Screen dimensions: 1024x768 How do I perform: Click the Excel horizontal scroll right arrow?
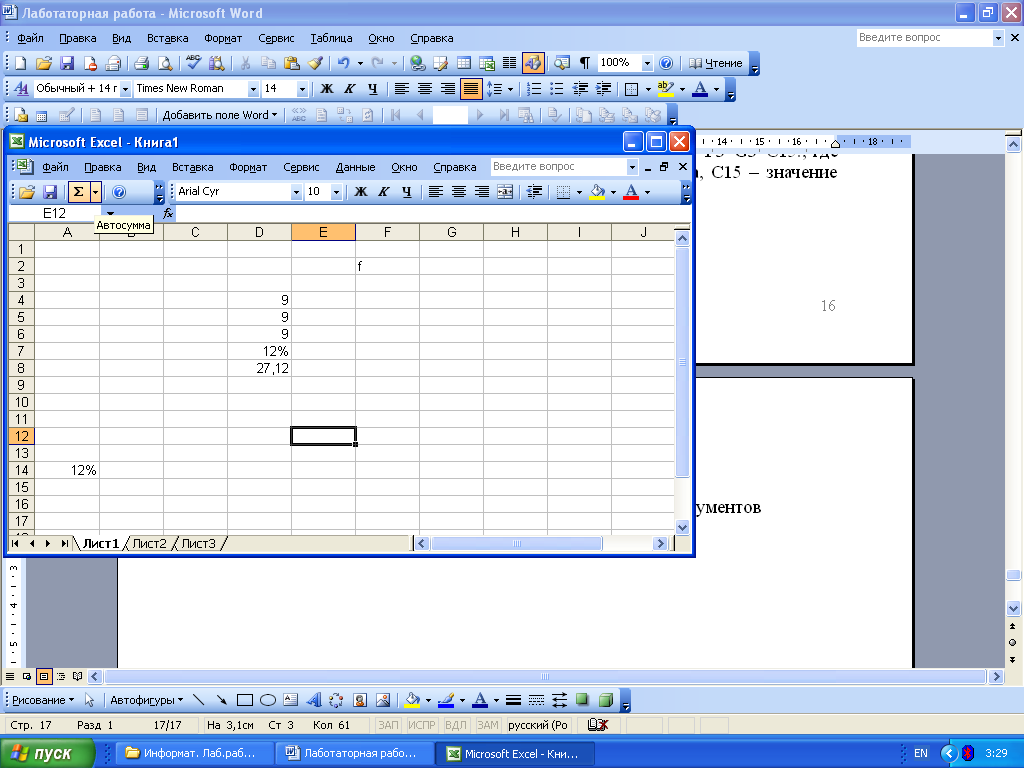(660, 543)
